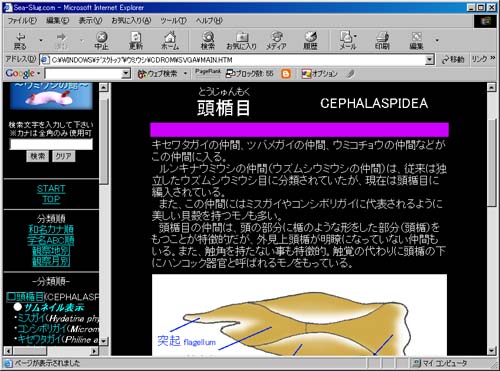Follow the START link in sidebar

pos(51,189)
